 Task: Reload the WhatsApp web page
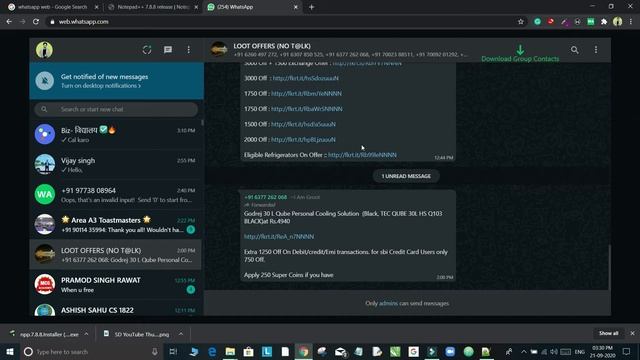point(36,22)
